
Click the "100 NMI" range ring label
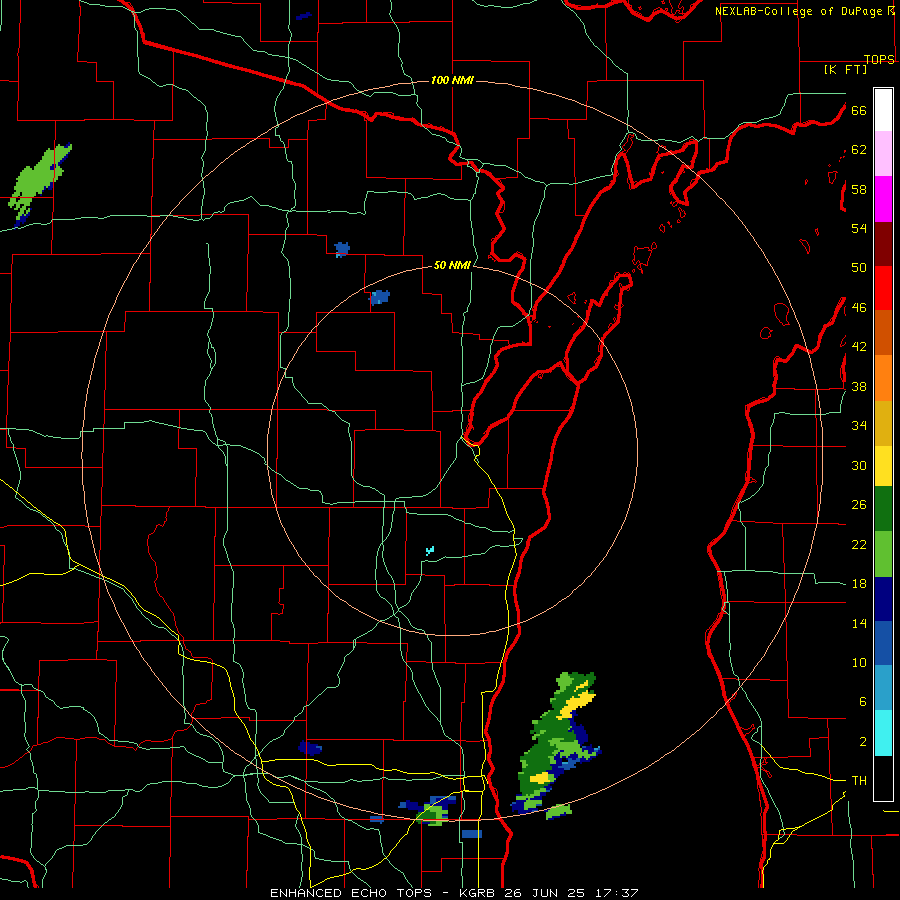[452, 80]
